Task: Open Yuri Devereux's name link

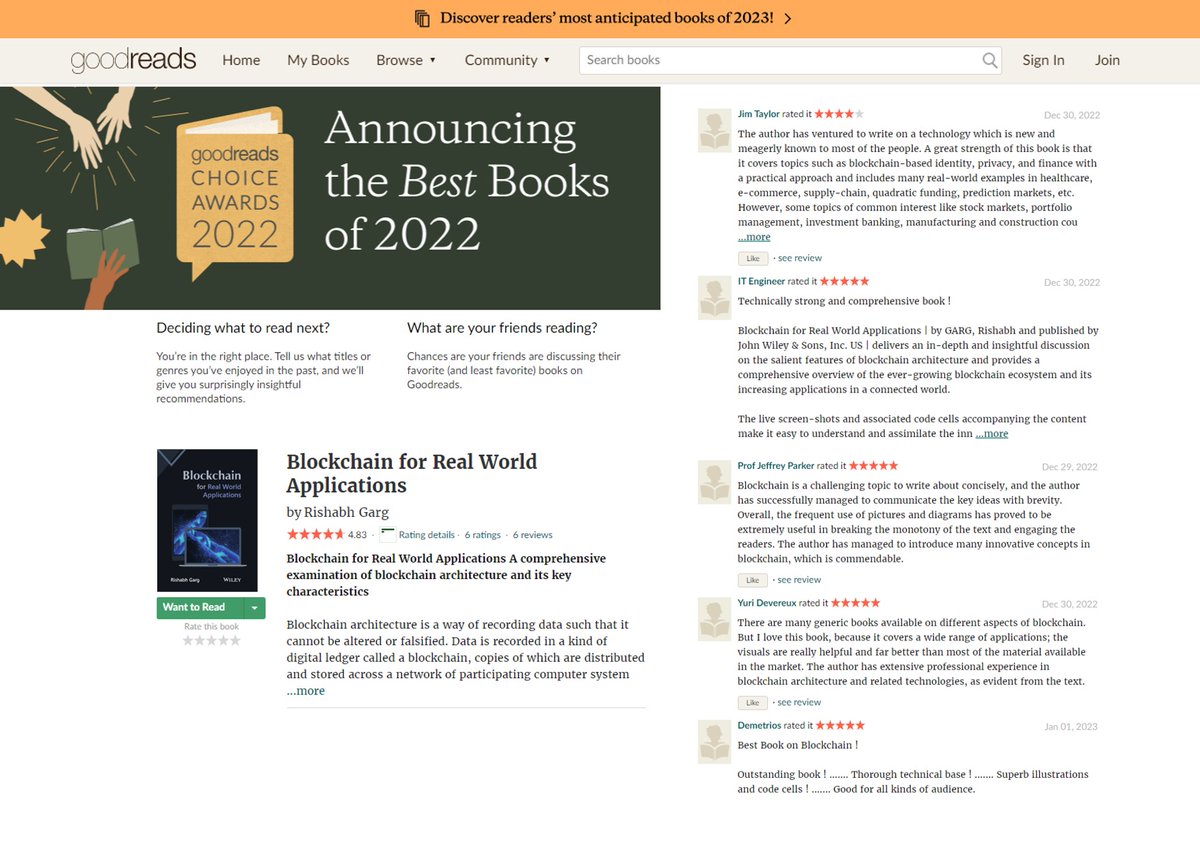Action: point(767,603)
